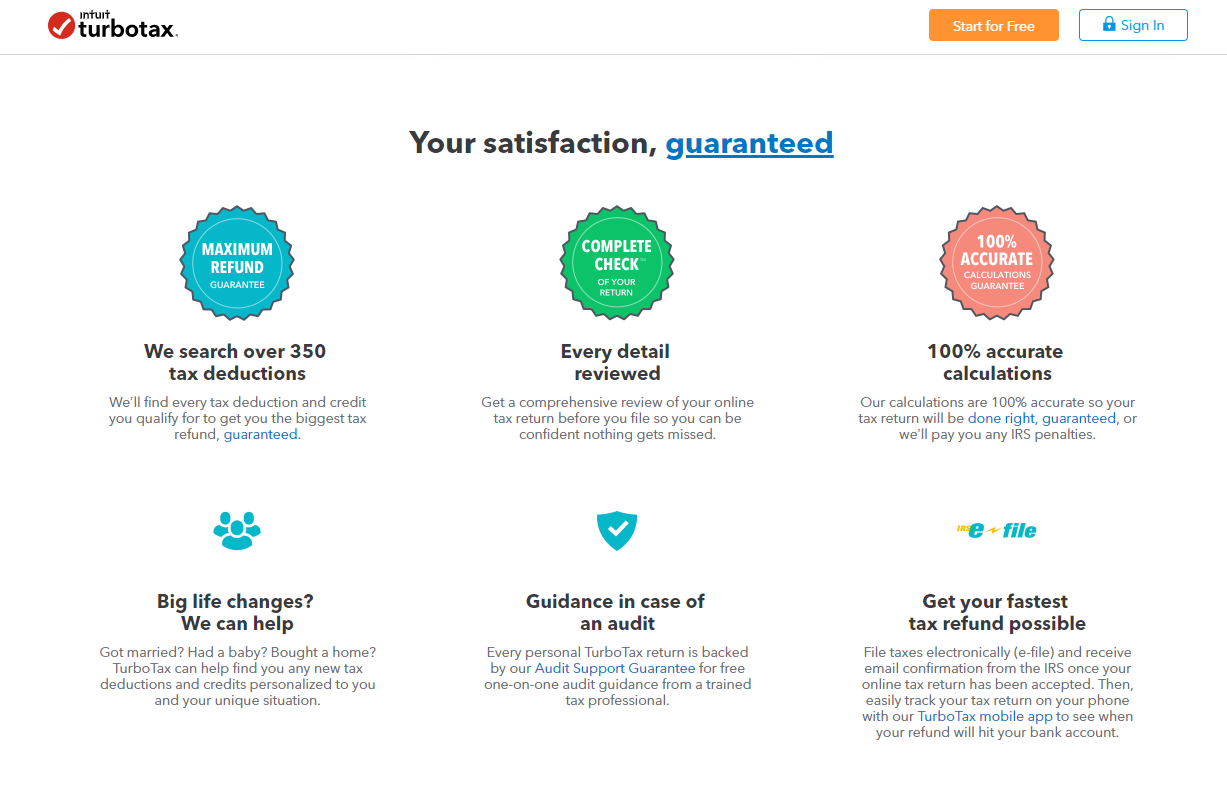This screenshot has width=1227, height=794.
Task: Select the Big life changes heading
Action: click(x=237, y=612)
